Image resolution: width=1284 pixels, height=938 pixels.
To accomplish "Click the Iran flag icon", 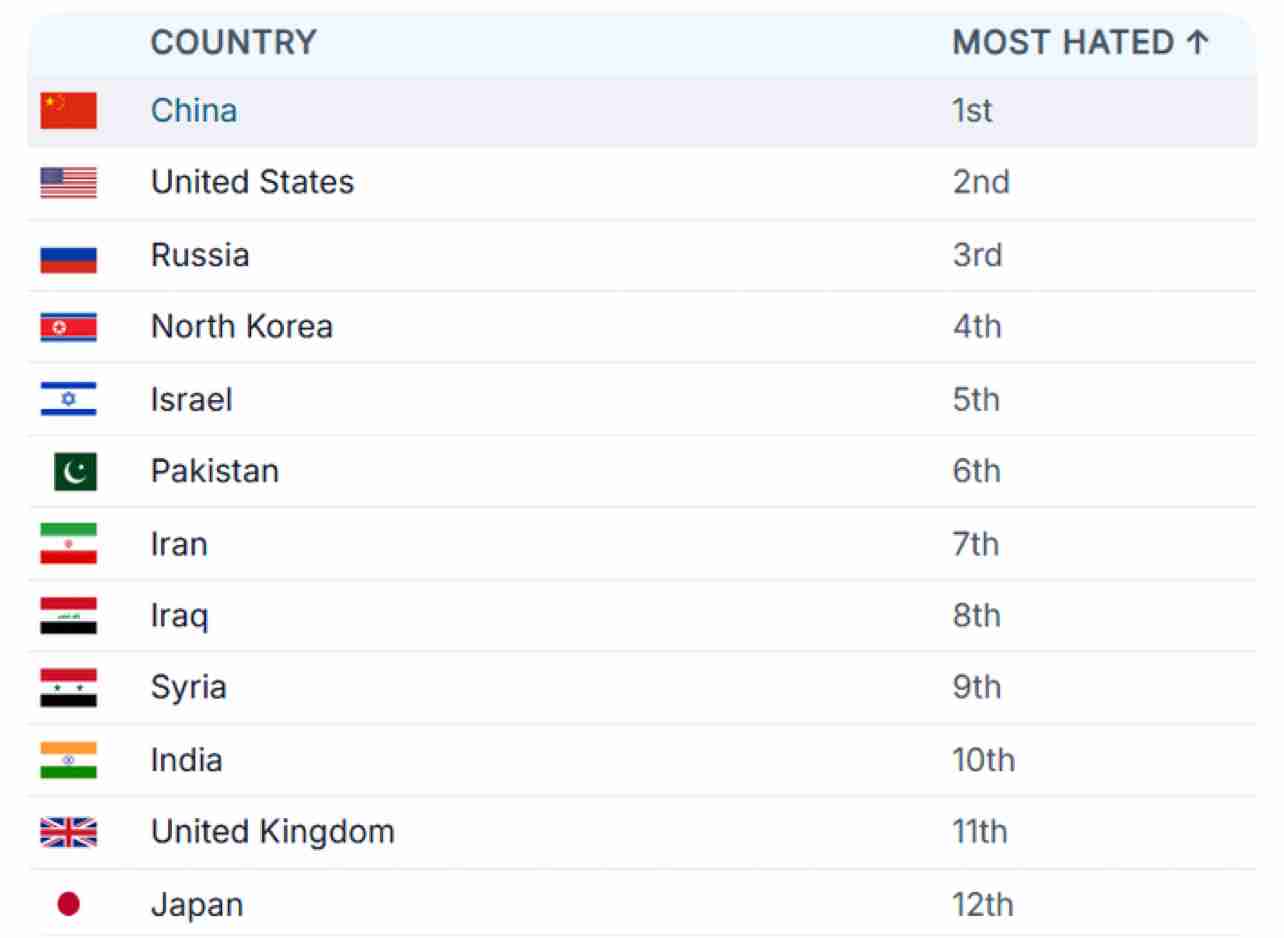I will tap(68, 544).
